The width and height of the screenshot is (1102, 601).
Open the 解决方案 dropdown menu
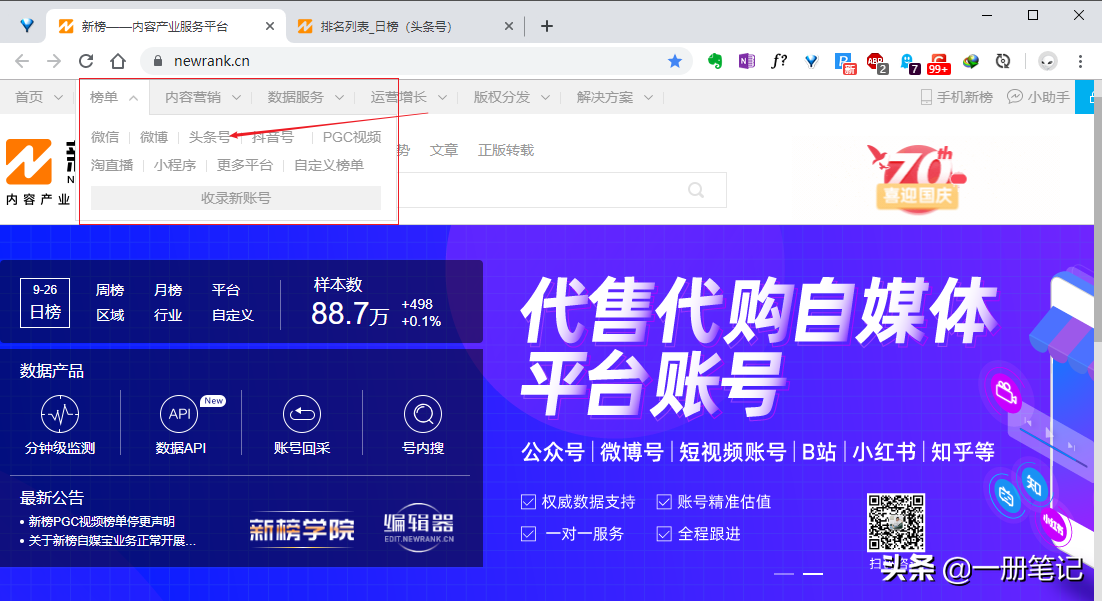(615, 97)
